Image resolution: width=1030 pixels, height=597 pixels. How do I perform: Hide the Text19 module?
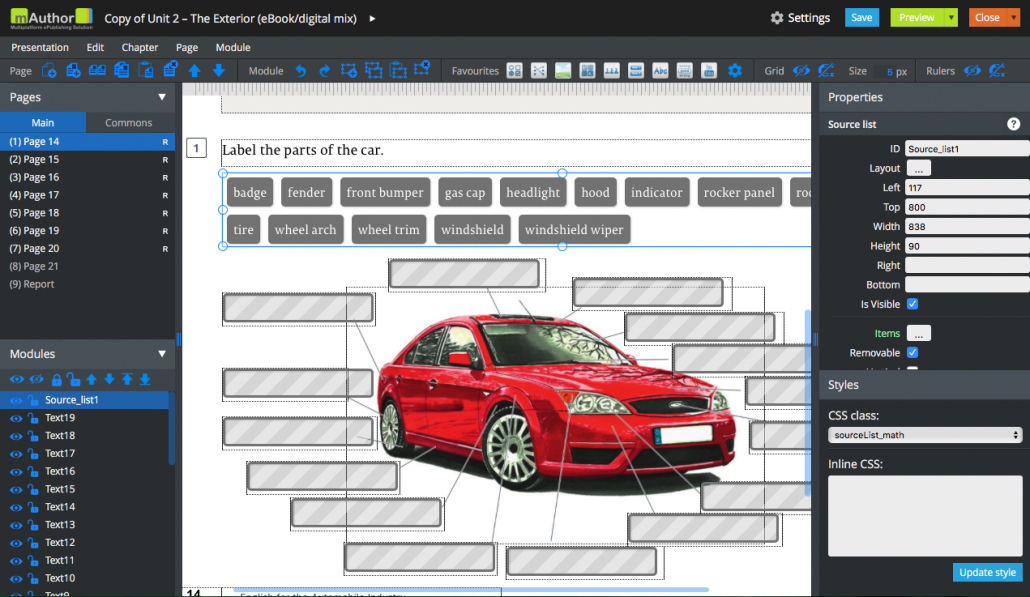[x=16, y=418]
